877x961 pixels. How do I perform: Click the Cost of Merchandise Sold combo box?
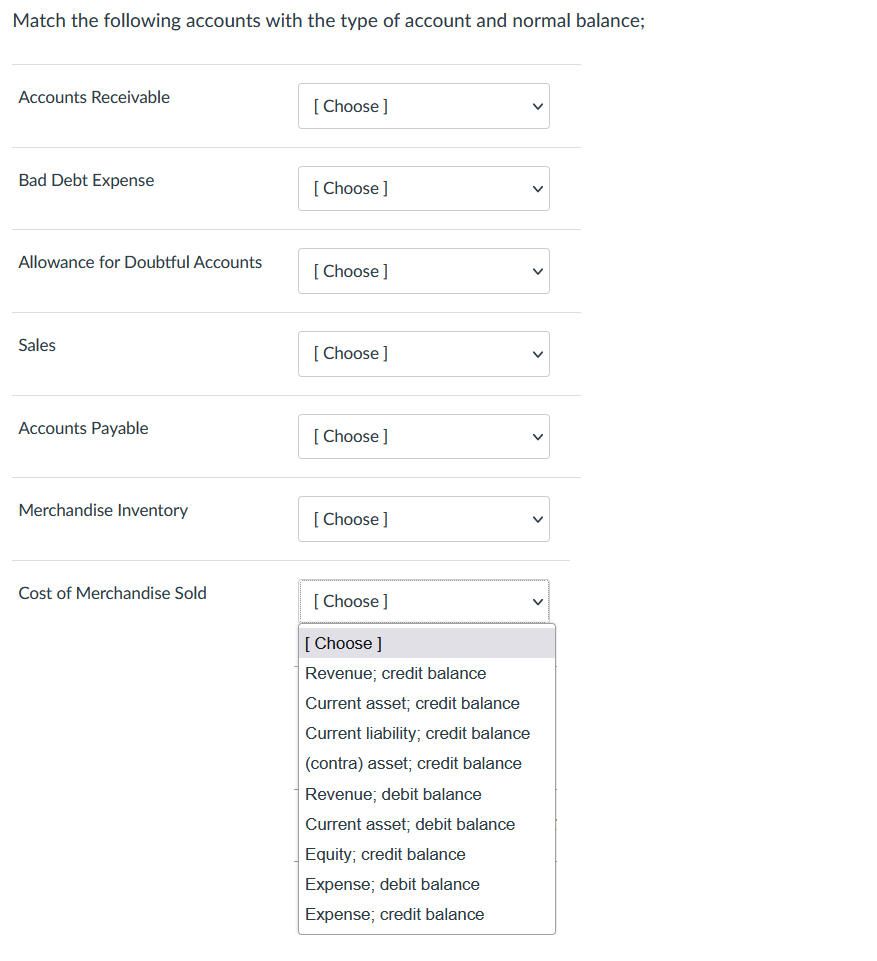tap(423, 601)
